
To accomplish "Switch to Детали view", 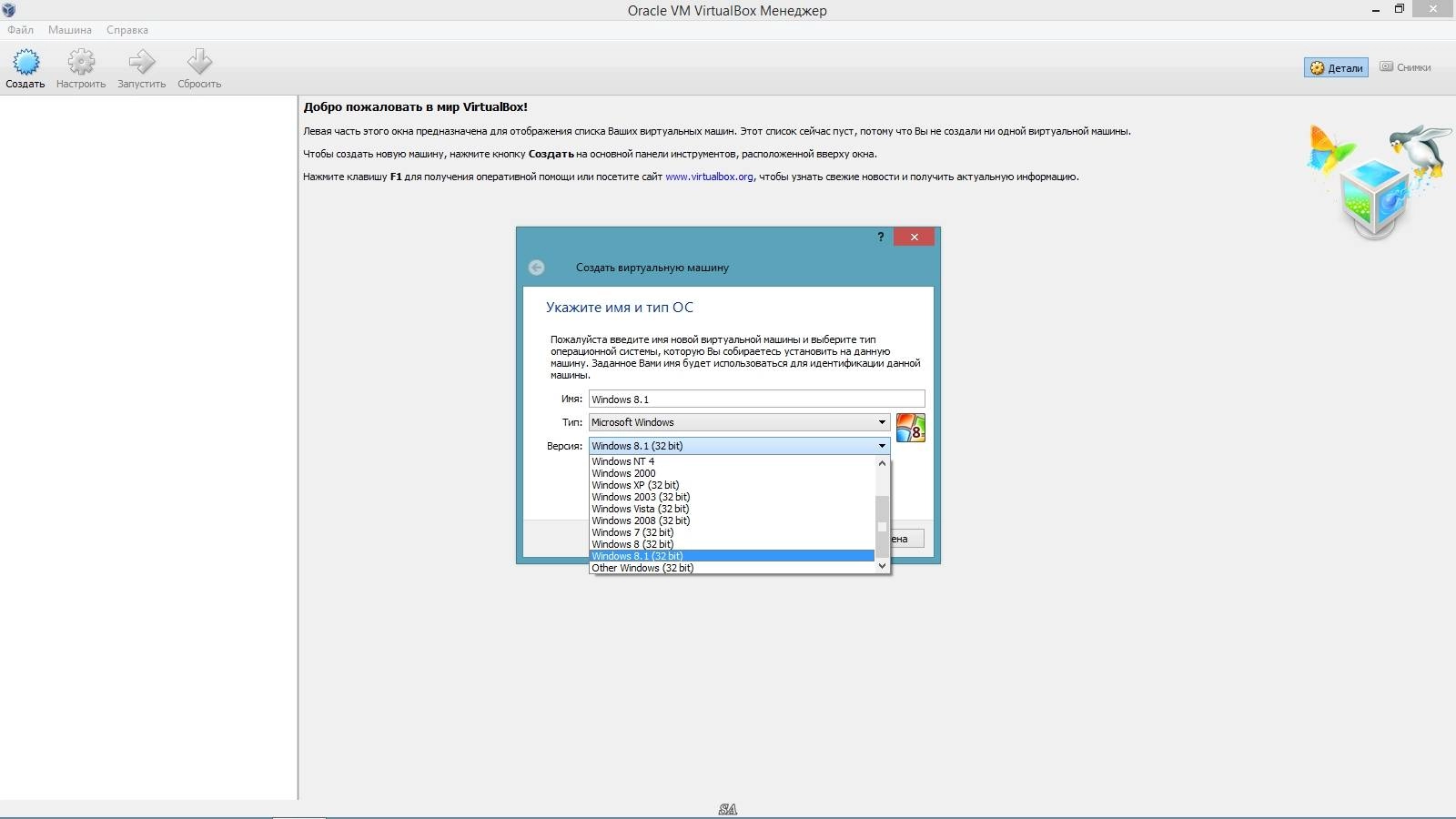I will 1336,67.
